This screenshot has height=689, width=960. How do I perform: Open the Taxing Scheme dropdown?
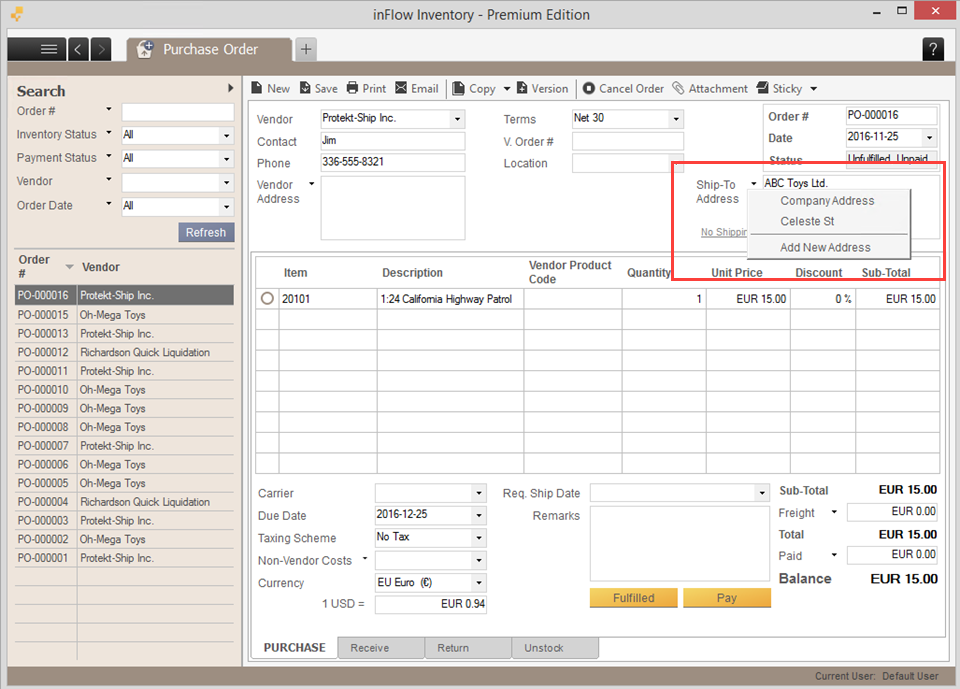tap(479, 538)
